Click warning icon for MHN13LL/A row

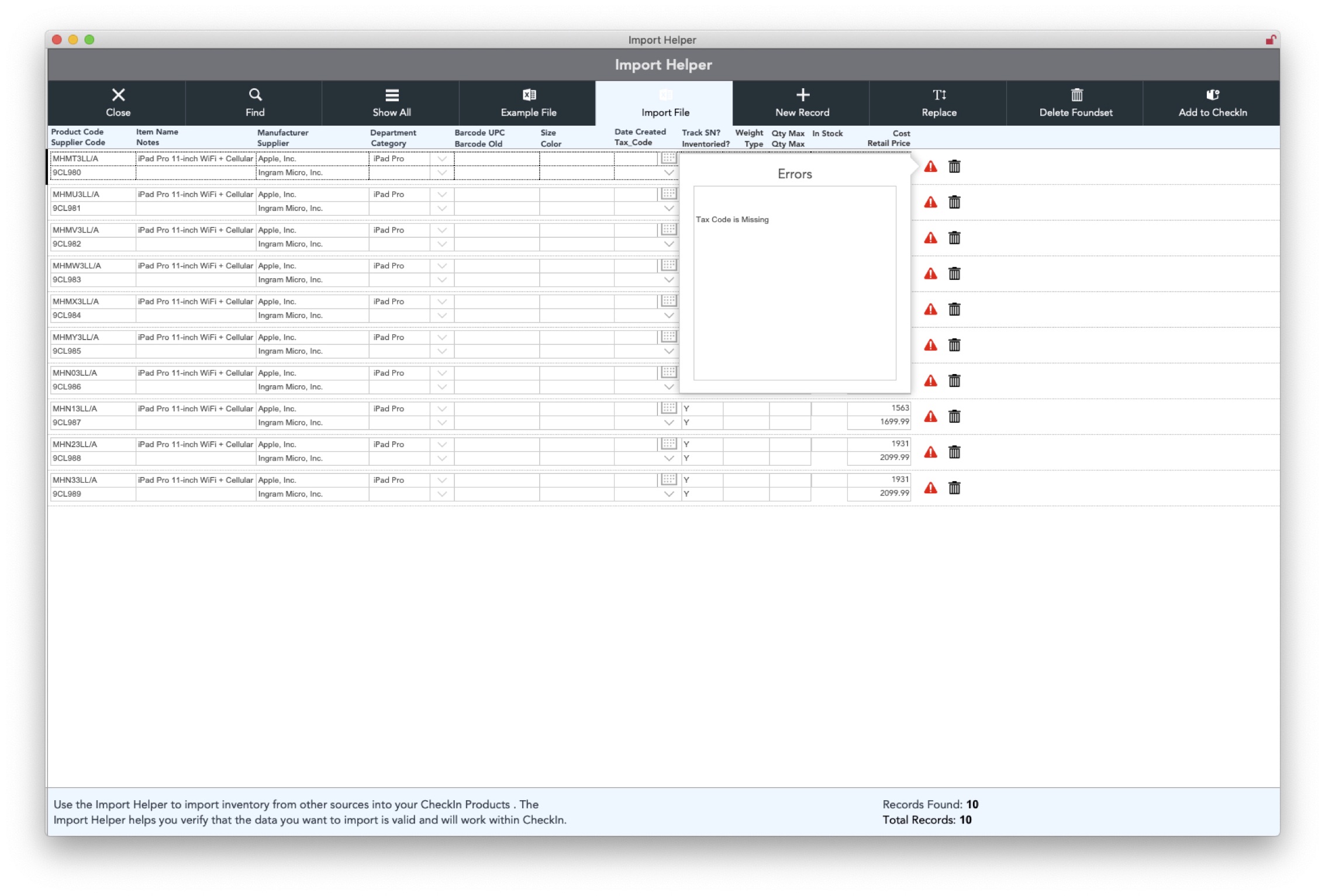[930, 417]
